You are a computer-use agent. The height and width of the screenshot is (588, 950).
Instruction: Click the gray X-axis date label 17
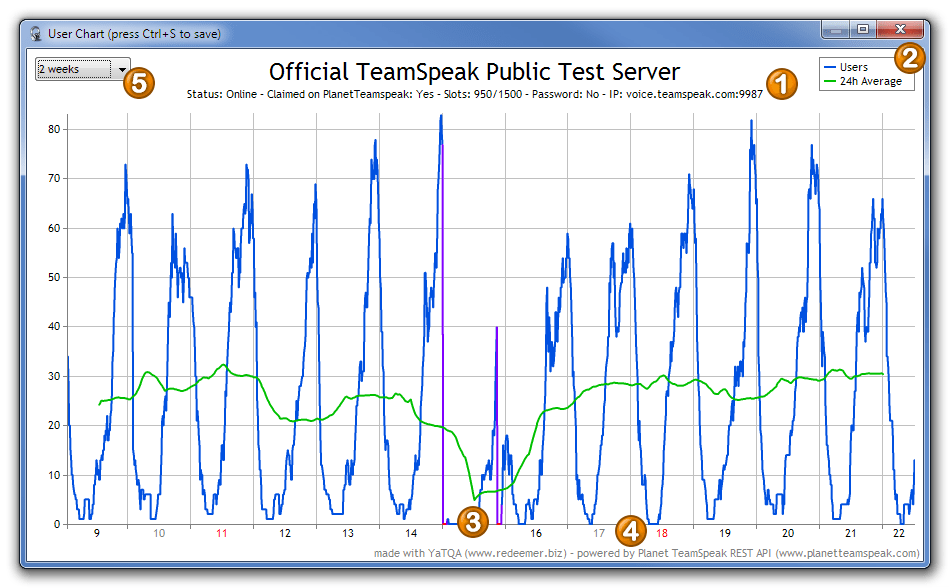599,533
